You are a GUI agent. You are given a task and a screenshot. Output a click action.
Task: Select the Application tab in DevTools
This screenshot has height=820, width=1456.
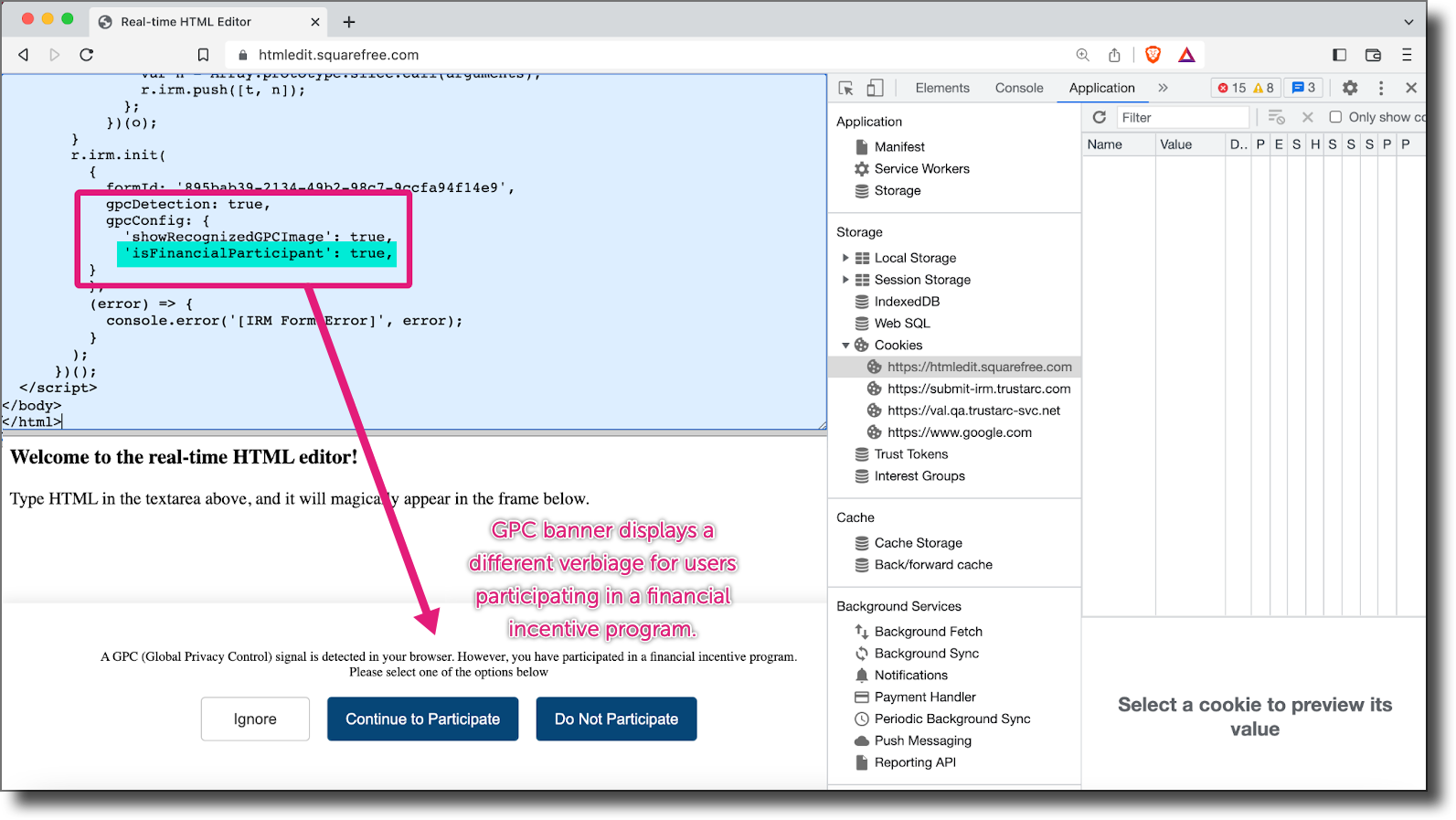(x=1102, y=88)
